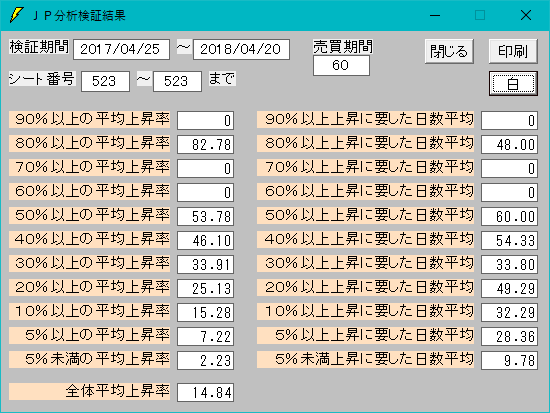Click the 全体平均上昇率 value 14.84
The height and width of the screenshot is (413, 550).
coord(206,392)
